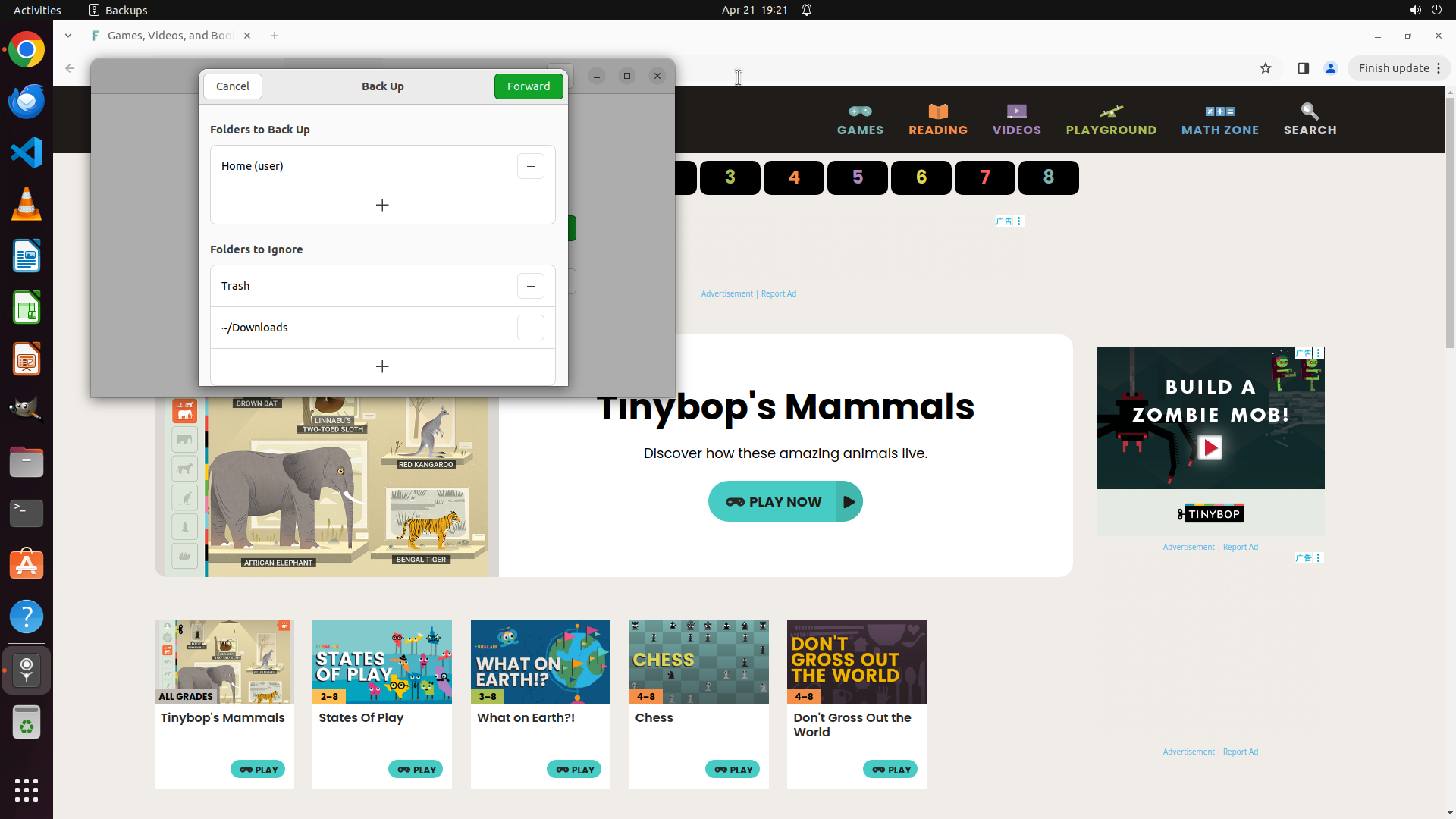Screen dimensions: 1456x819
Task: Bookmark this page with star icon
Action: [x=1265, y=68]
